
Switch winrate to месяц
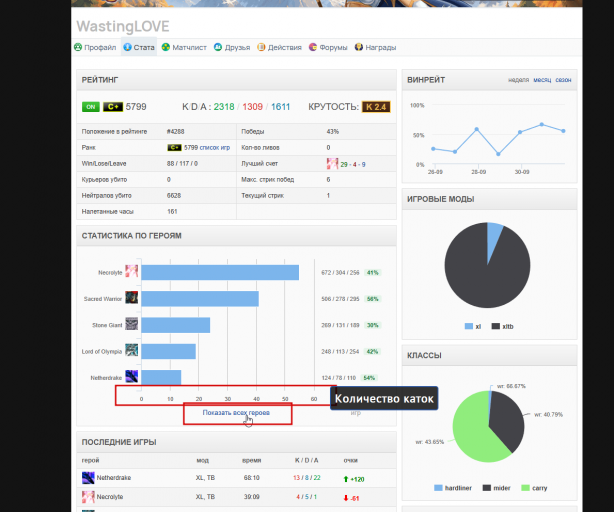(542, 80)
